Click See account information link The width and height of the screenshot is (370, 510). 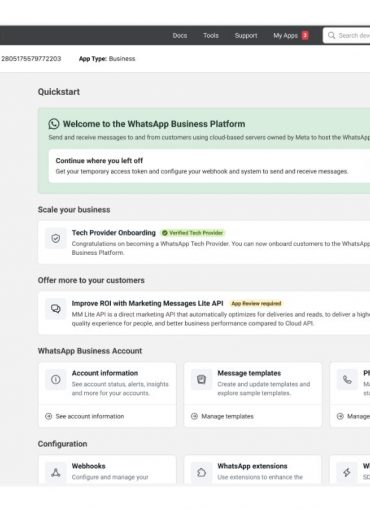[90, 416]
